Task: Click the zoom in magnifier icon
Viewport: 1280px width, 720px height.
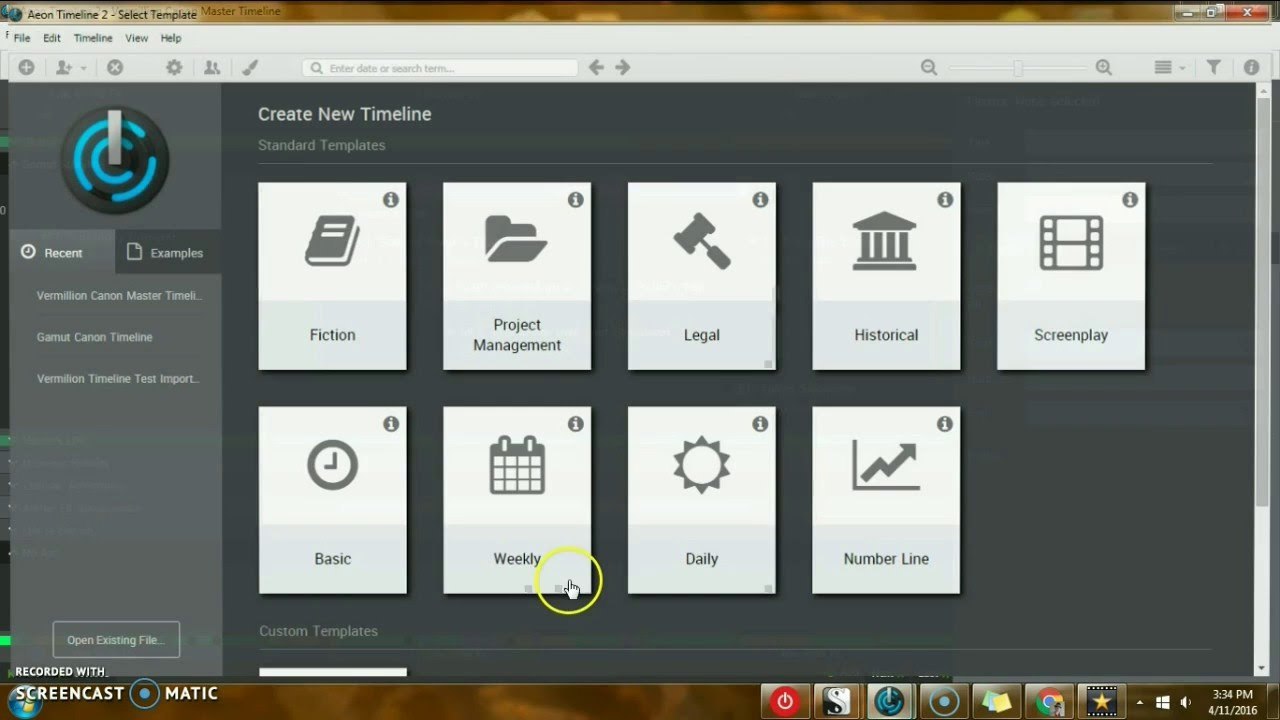Action: [1104, 67]
